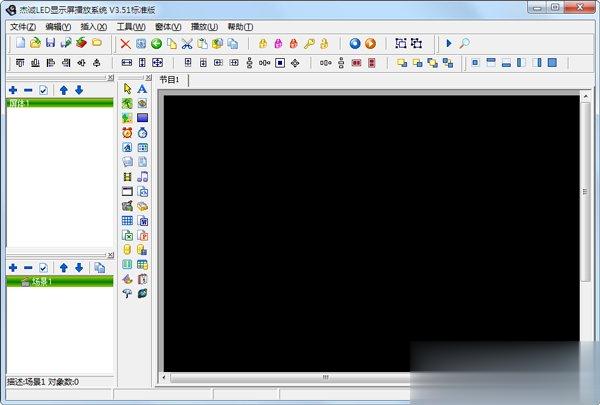Click the red X delete icon
Viewport: 600px width, 405px height.
126,44
